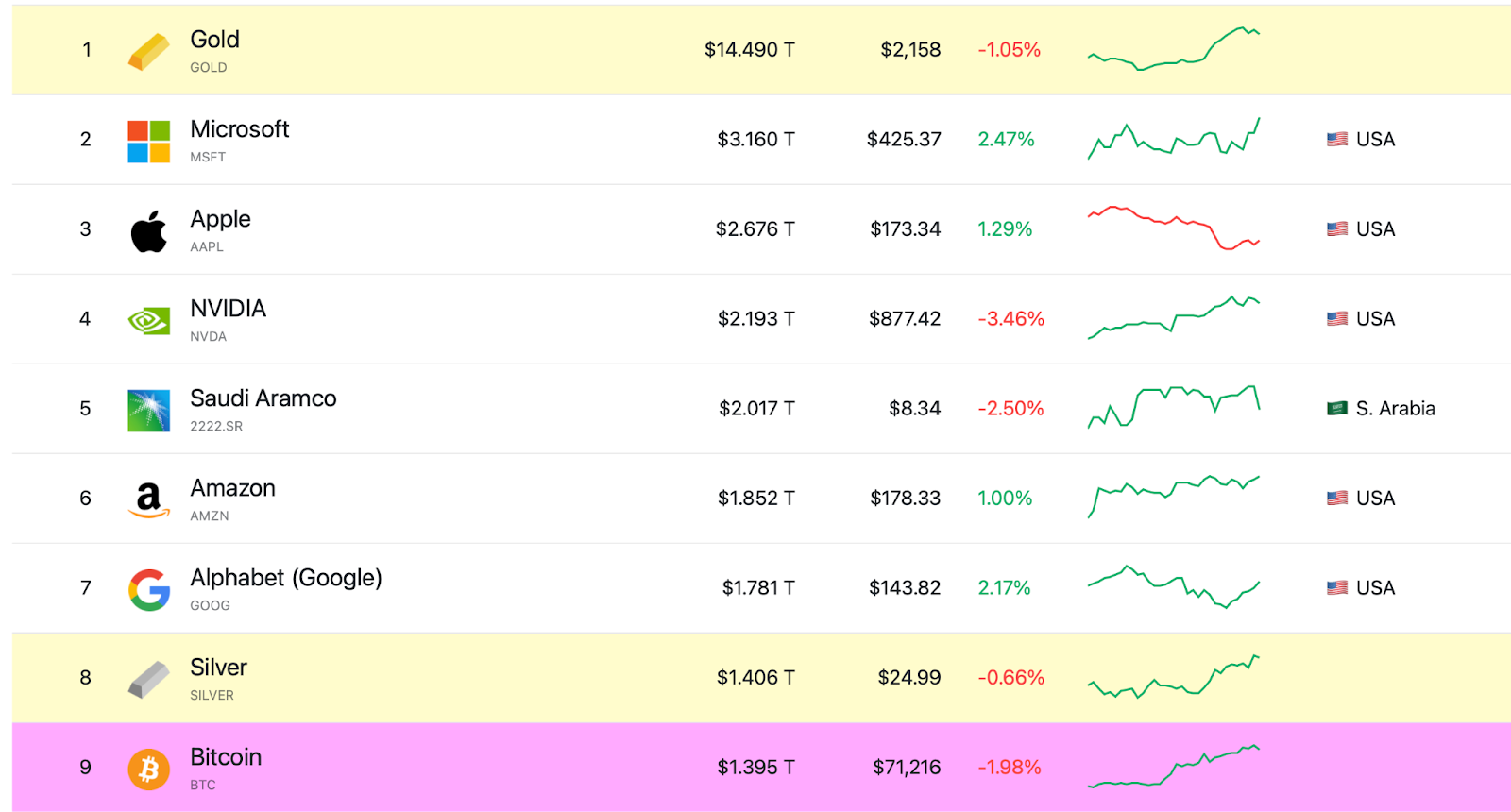Click the Silver bar icon

pyautogui.click(x=148, y=680)
